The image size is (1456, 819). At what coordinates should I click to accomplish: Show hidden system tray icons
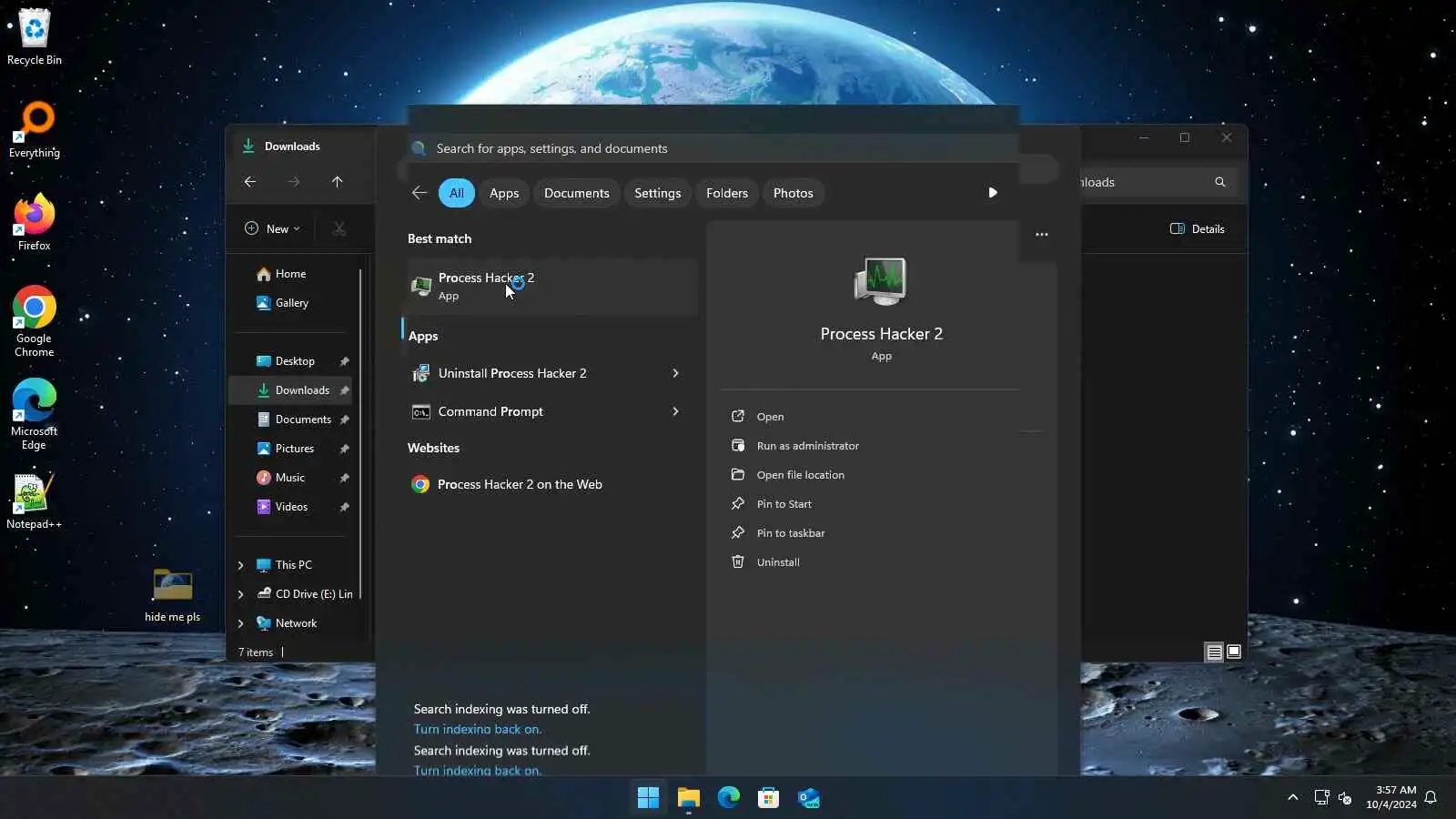(x=1292, y=798)
